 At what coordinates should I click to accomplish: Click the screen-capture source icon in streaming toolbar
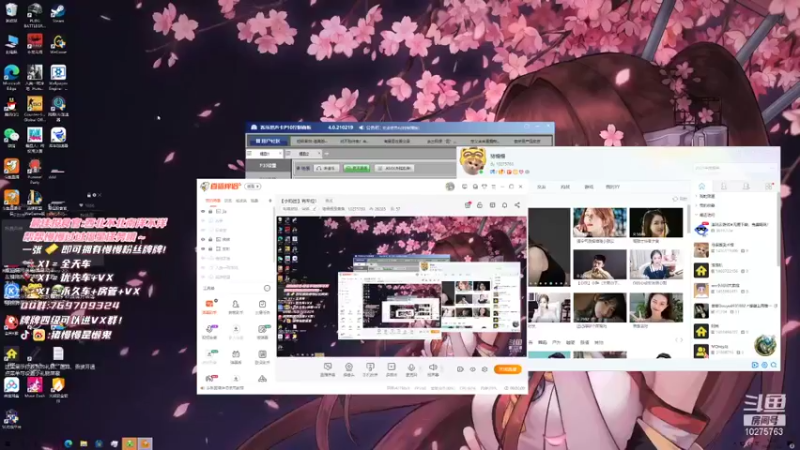328,367
